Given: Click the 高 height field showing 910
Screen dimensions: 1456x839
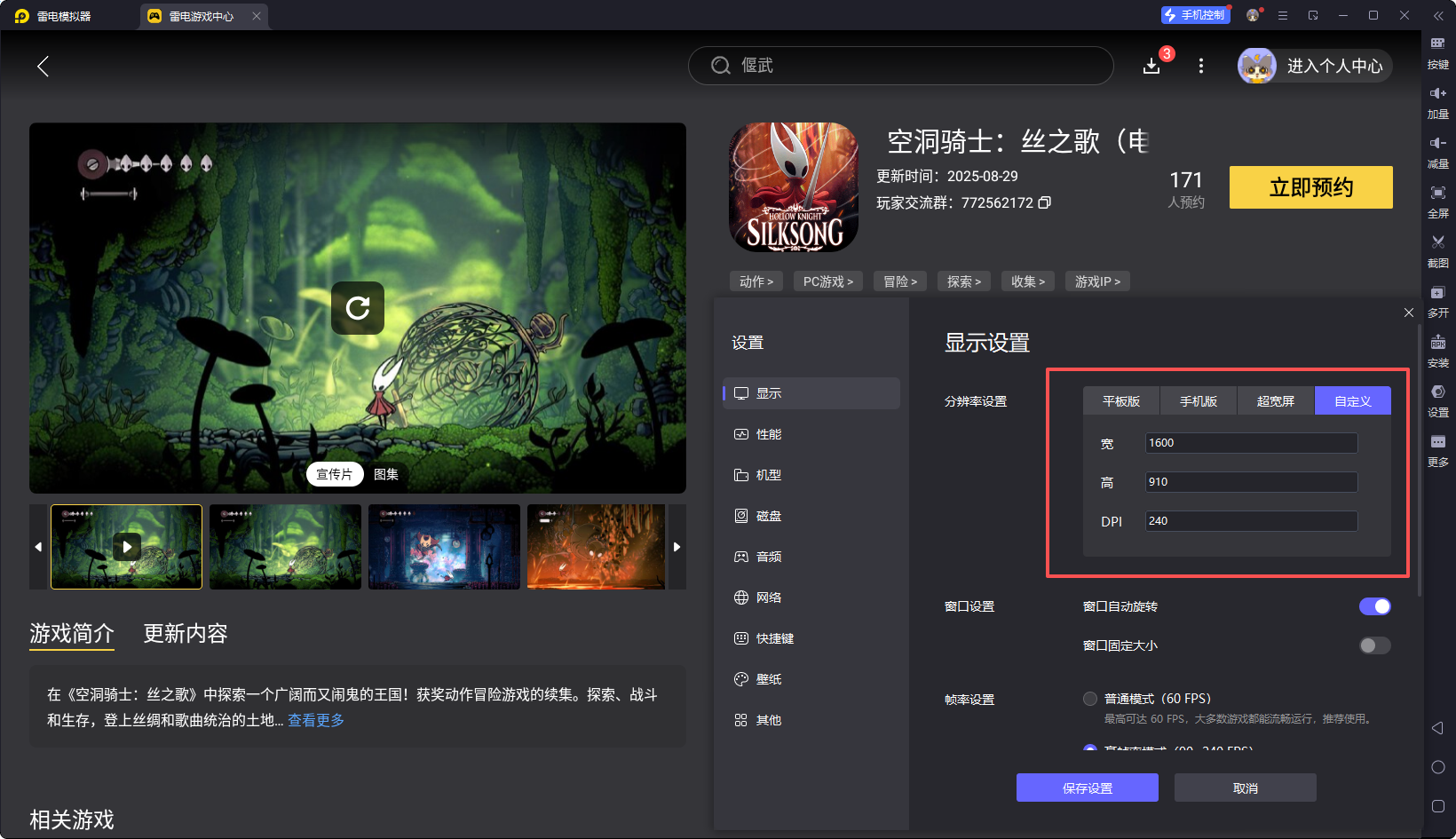Looking at the screenshot, I should tap(1252, 482).
